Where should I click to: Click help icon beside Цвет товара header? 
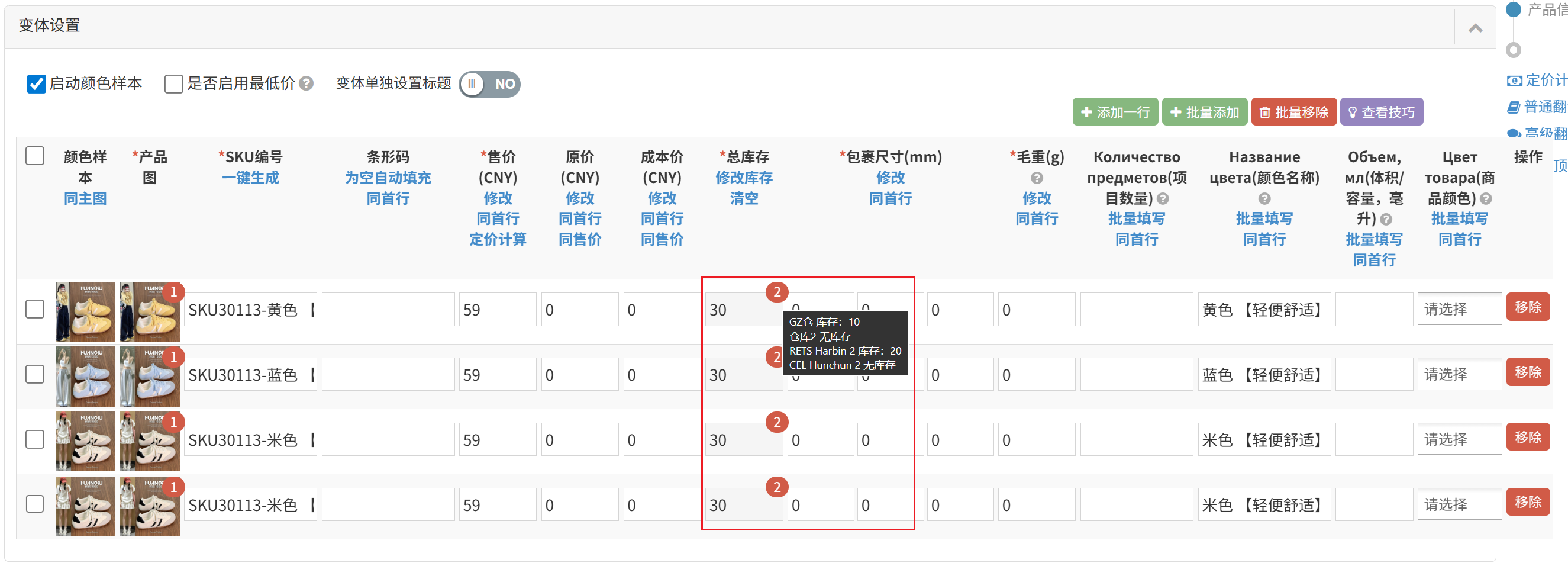tap(1485, 198)
